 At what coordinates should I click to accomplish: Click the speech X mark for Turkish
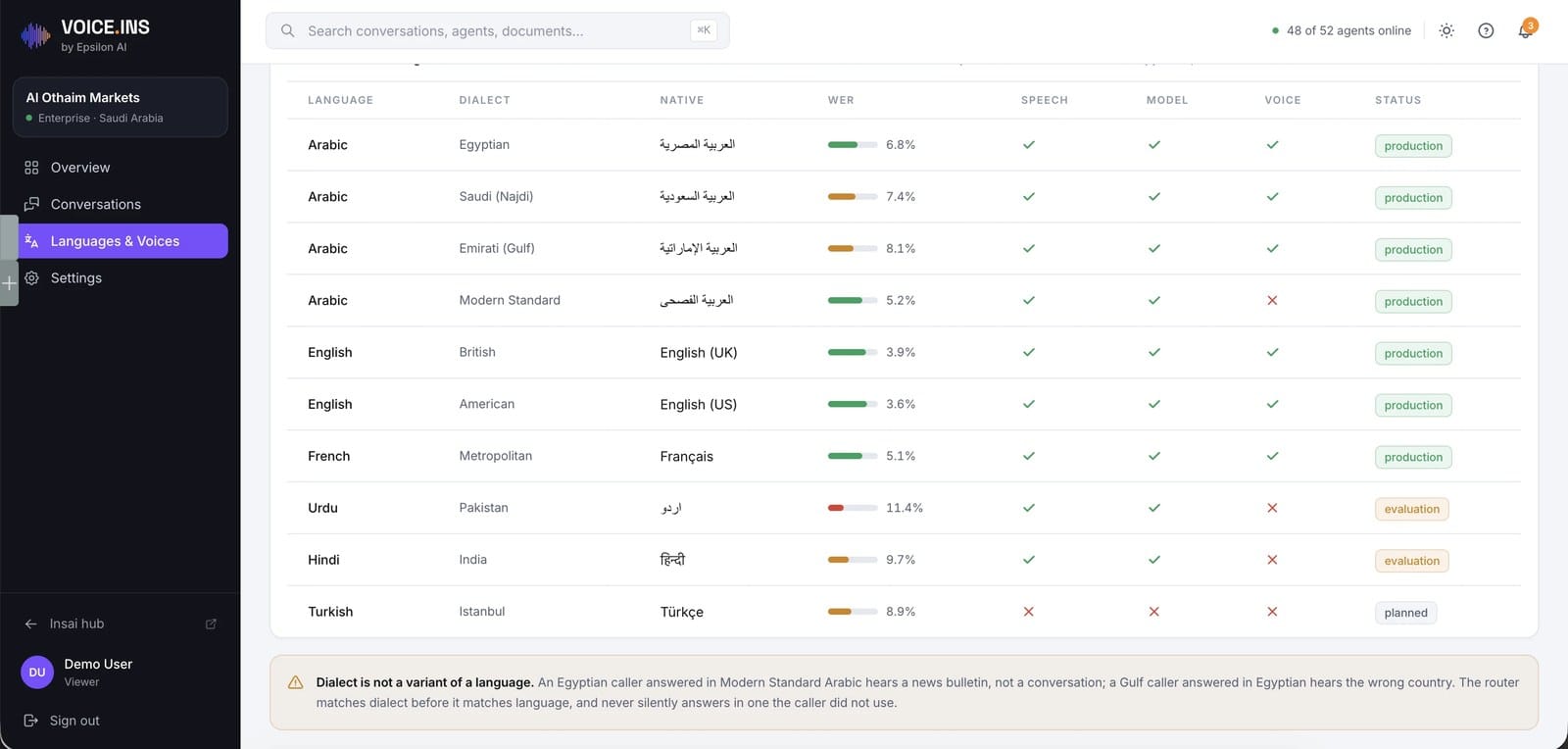pos(1029,612)
